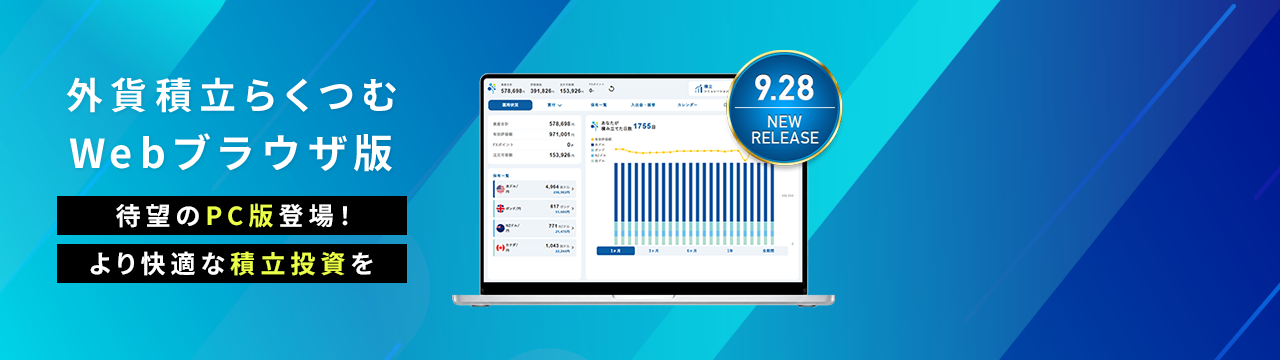Viewport: 1280px width, 360px height.
Task: Expand the ポンド/円 row chevron
Action: (x=573, y=208)
